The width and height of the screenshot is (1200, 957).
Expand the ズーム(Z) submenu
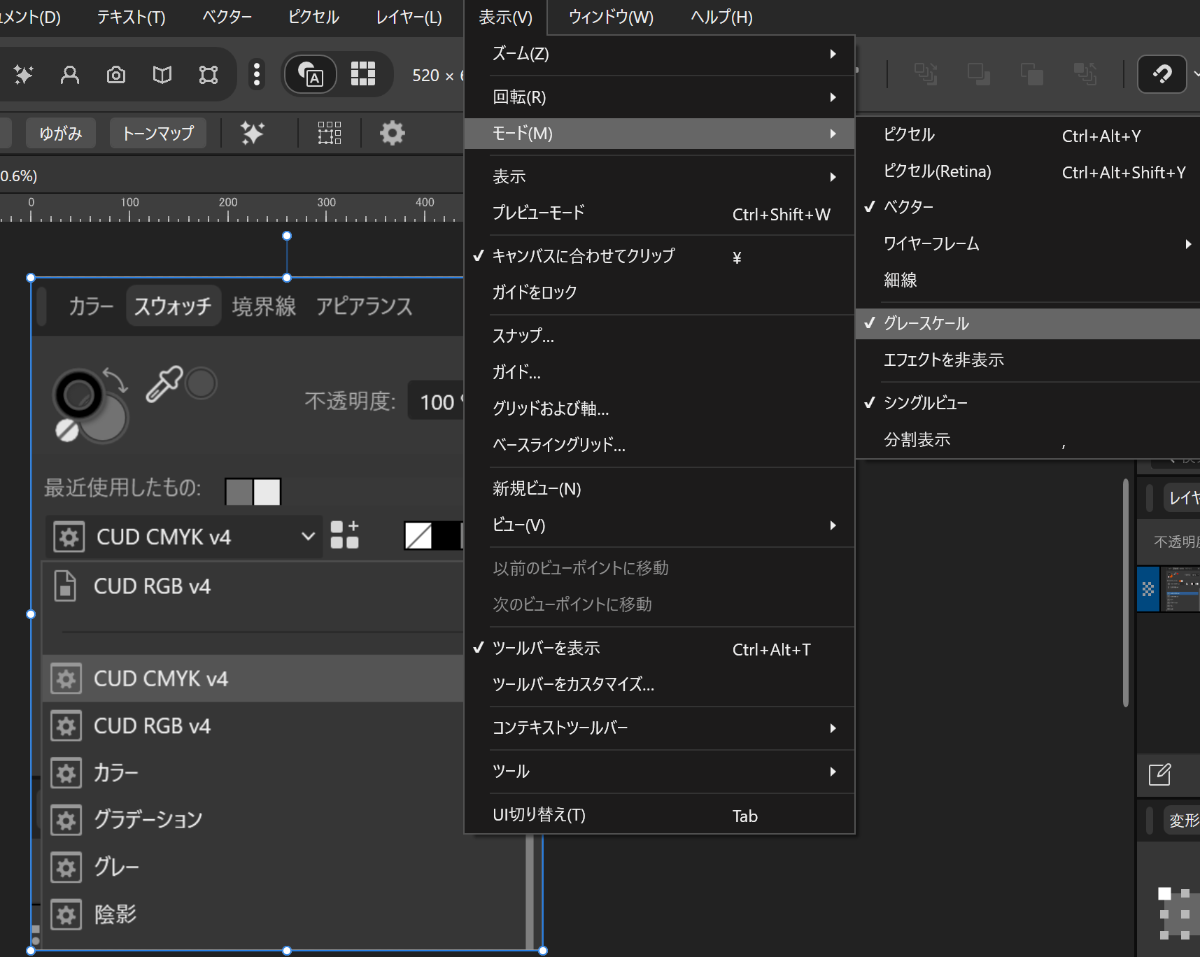coord(660,54)
